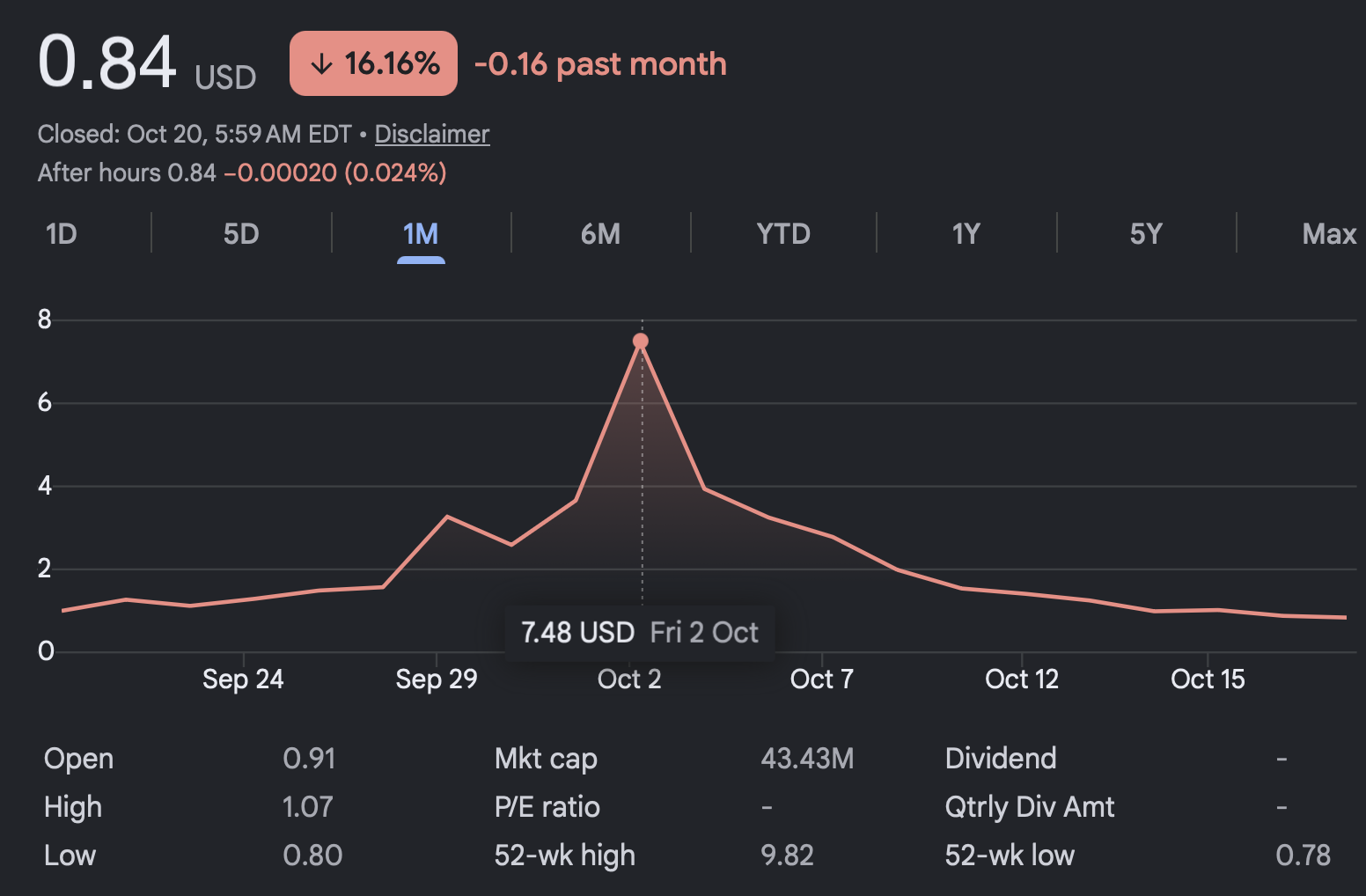This screenshot has height=896, width=1366.
Task: Click the Open price value 0.91
Action: [x=309, y=758]
